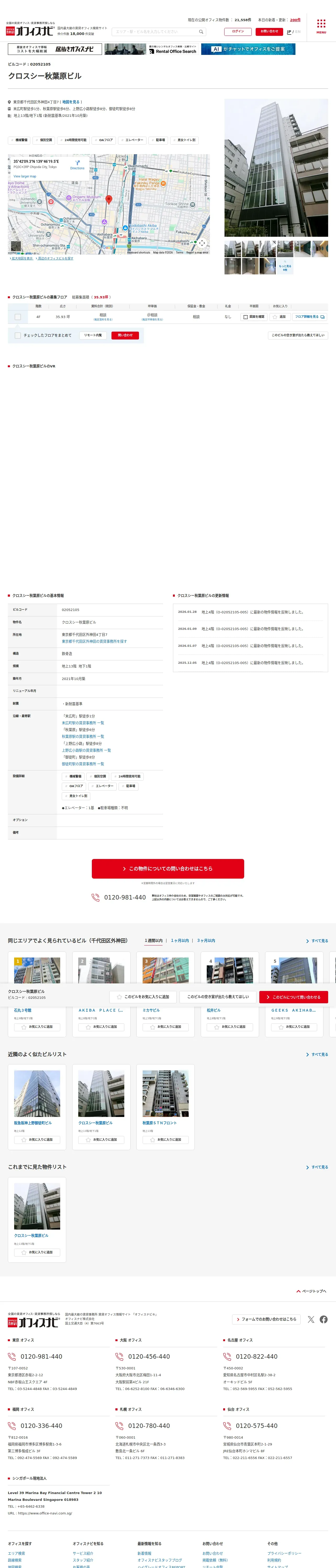Click the red お問い合わせ header button
The height and width of the screenshot is (1568, 336).
click(x=269, y=31)
